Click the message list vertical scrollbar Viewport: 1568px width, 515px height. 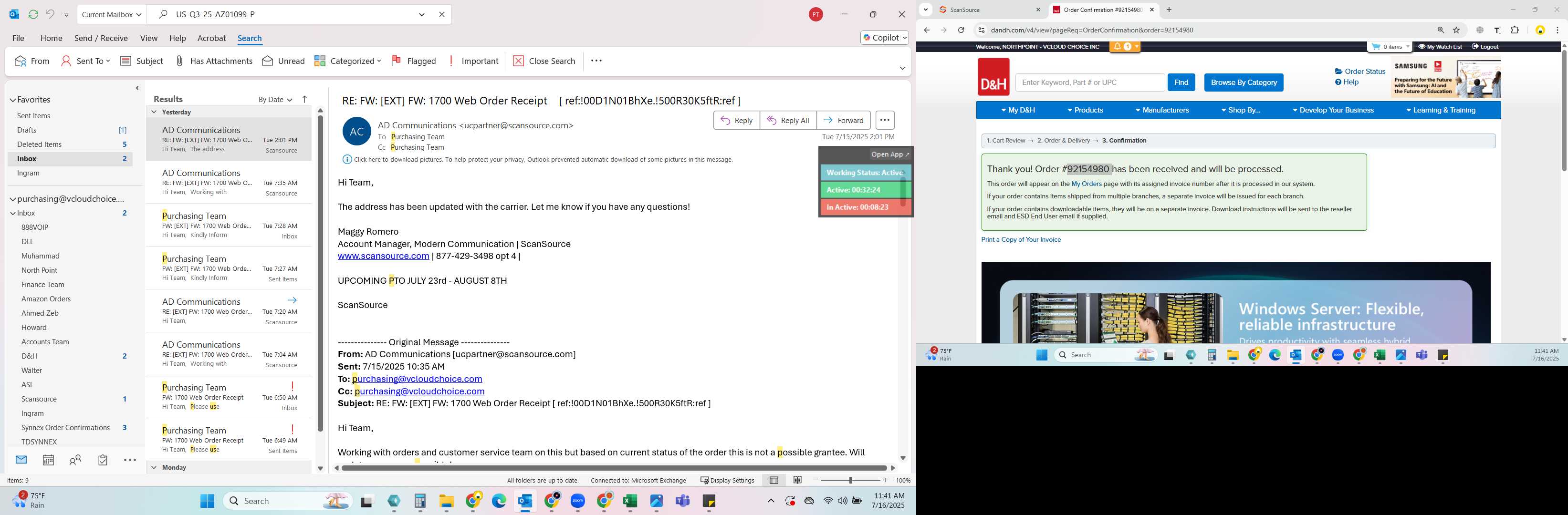click(x=320, y=274)
